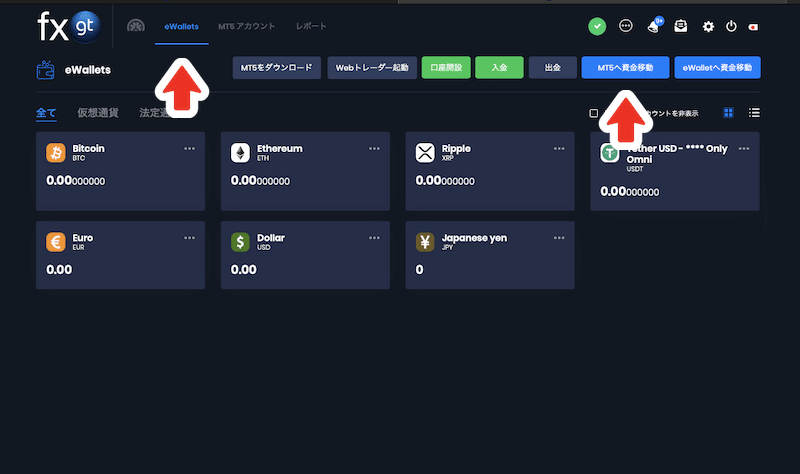Click the Japanese yen wallet name
The height and width of the screenshot is (474, 800).
(474, 238)
